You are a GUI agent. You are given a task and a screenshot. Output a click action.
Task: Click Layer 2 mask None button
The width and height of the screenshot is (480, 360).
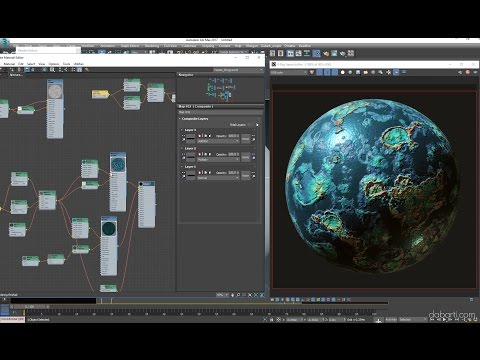(246, 157)
